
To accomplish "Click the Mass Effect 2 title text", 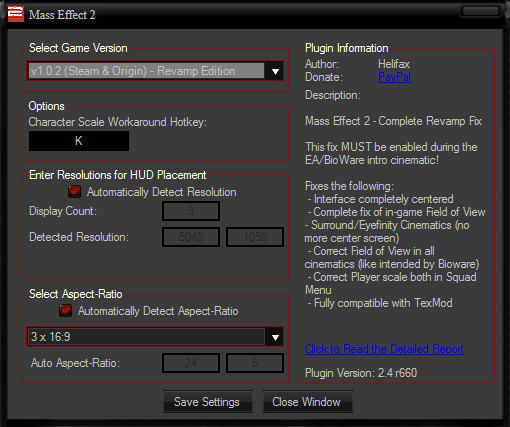I will point(62,15).
